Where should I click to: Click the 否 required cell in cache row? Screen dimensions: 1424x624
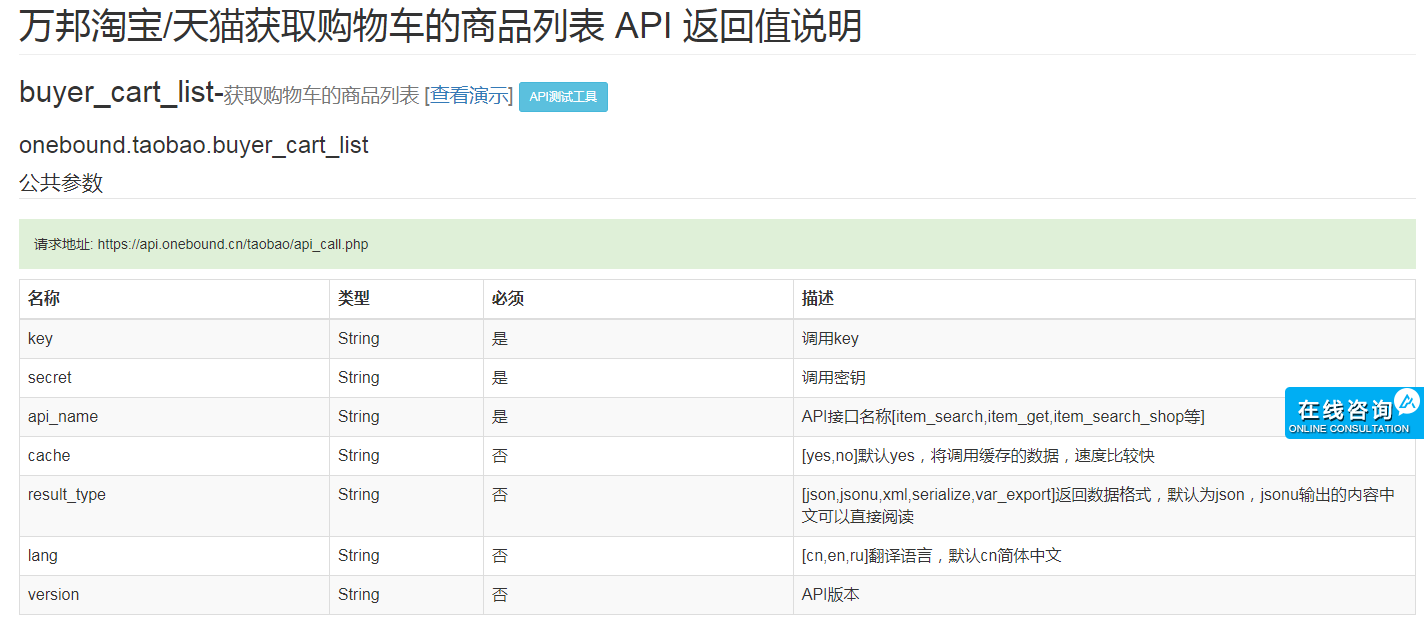638,456
